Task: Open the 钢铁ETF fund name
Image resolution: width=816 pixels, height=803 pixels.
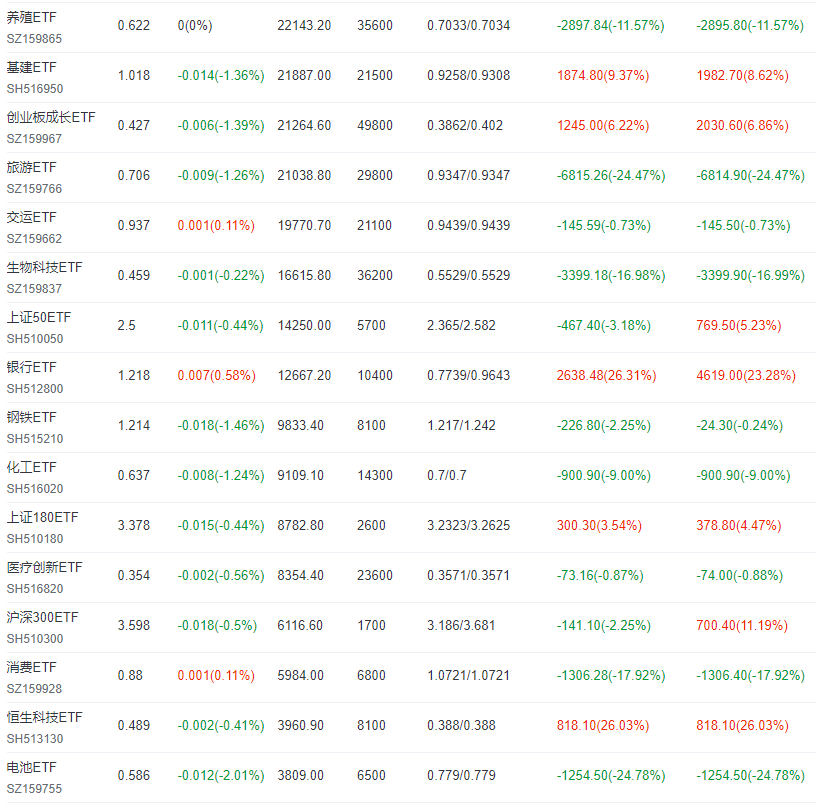Action: (x=31, y=417)
